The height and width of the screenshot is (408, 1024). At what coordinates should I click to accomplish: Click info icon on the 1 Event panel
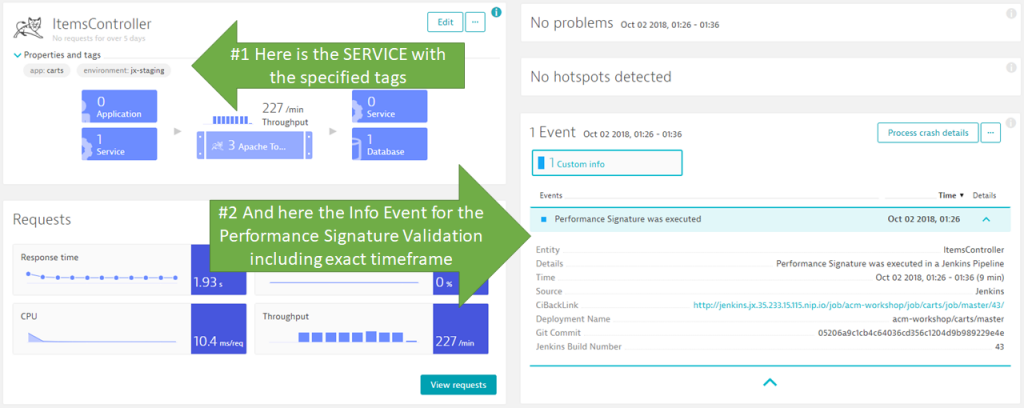(x=1010, y=122)
